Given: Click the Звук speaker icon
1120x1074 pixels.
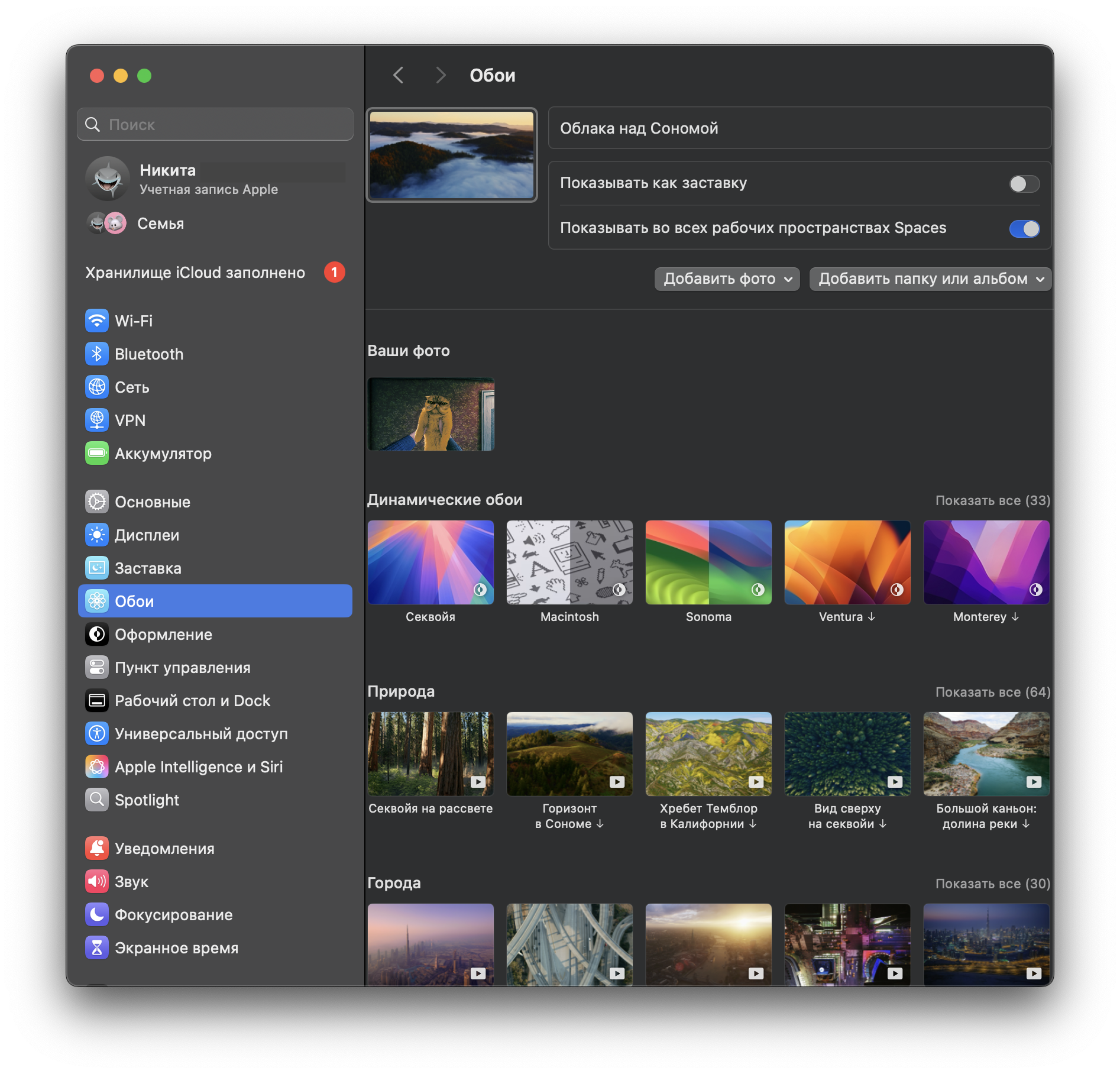Looking at the screenshot, I should pyautogui.click(x=97, y=882).
